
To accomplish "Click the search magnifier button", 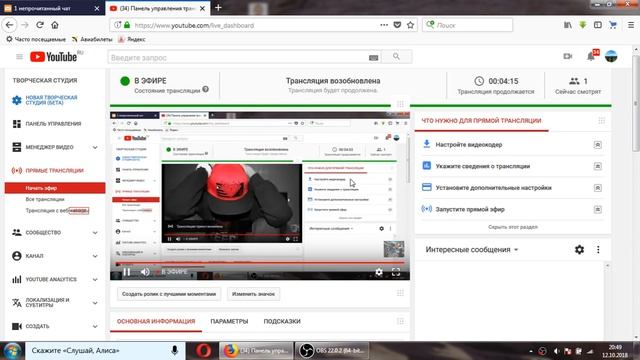I will click(396, 57).
